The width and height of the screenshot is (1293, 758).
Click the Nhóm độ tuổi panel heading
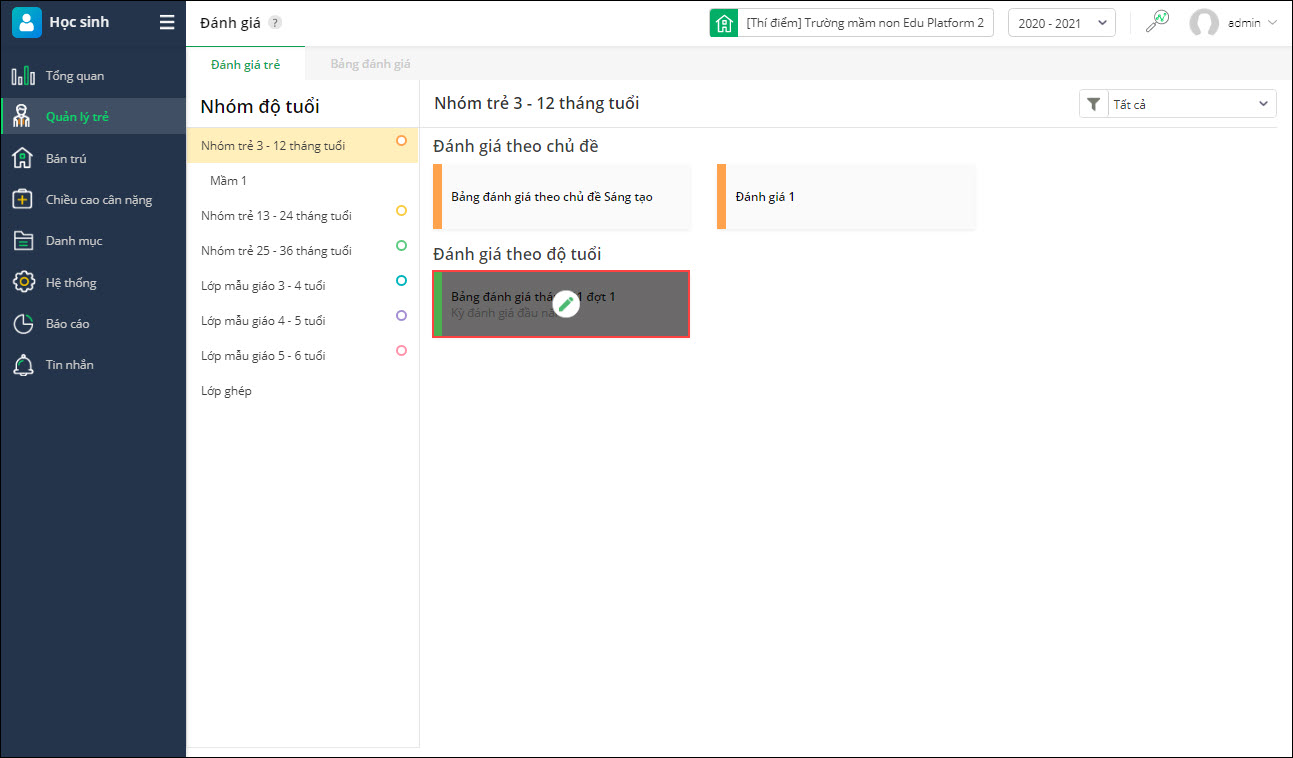click(x=260, y=106)
